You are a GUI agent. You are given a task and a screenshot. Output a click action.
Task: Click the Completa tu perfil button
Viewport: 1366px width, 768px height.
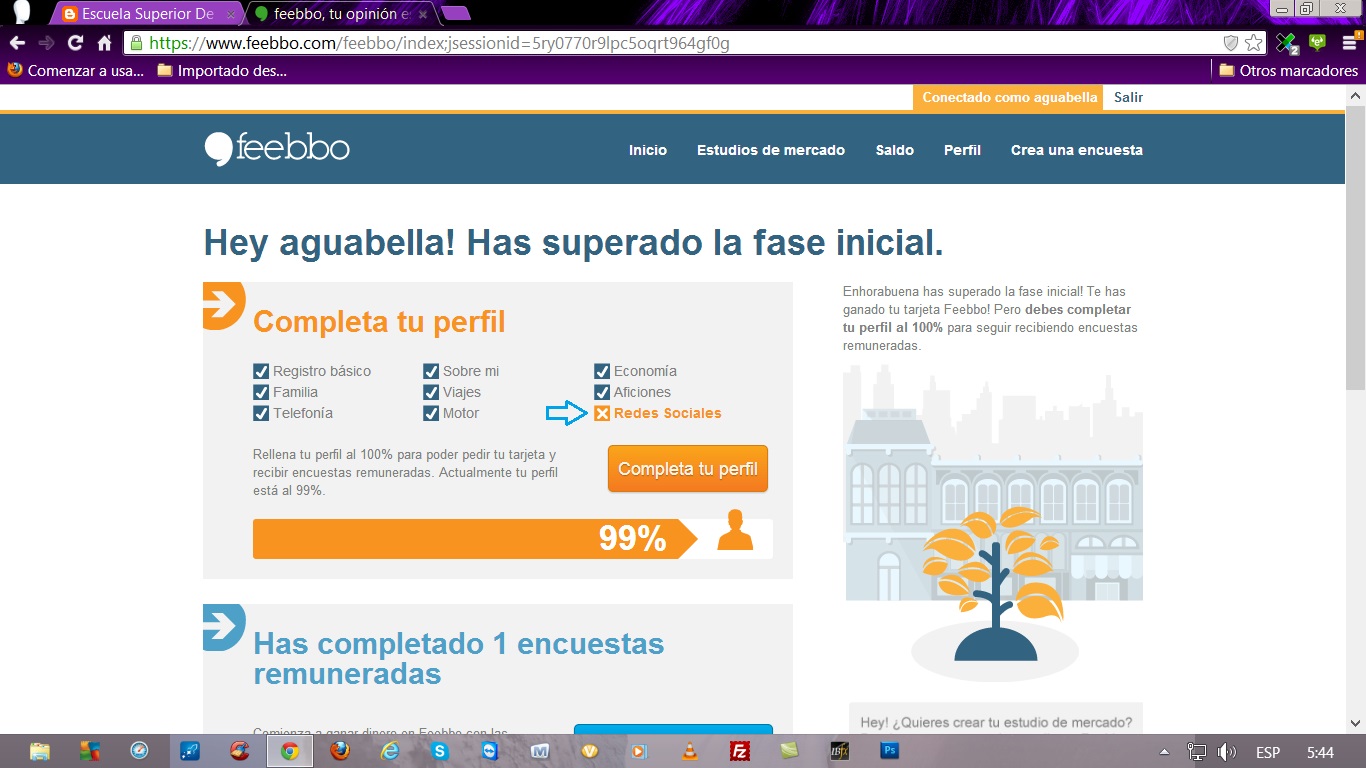[x=687, y=468]
